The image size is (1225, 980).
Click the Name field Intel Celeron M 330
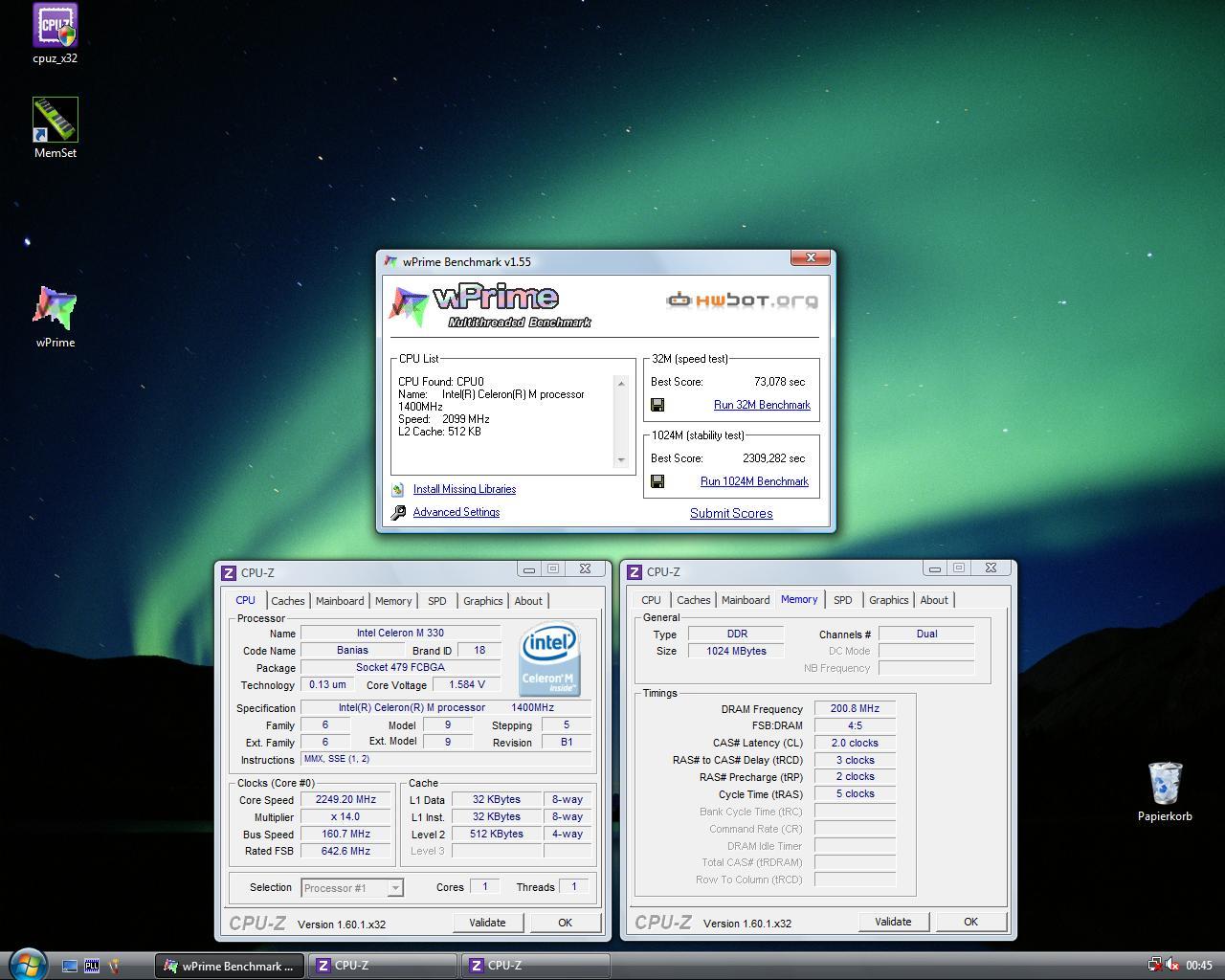pos(400,633)
